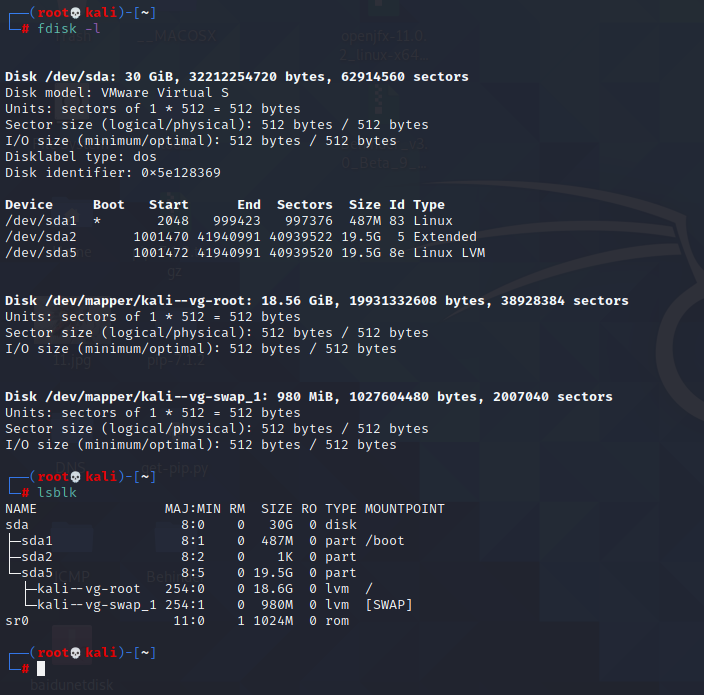Click skull icon in first prompt

[75, 13]
